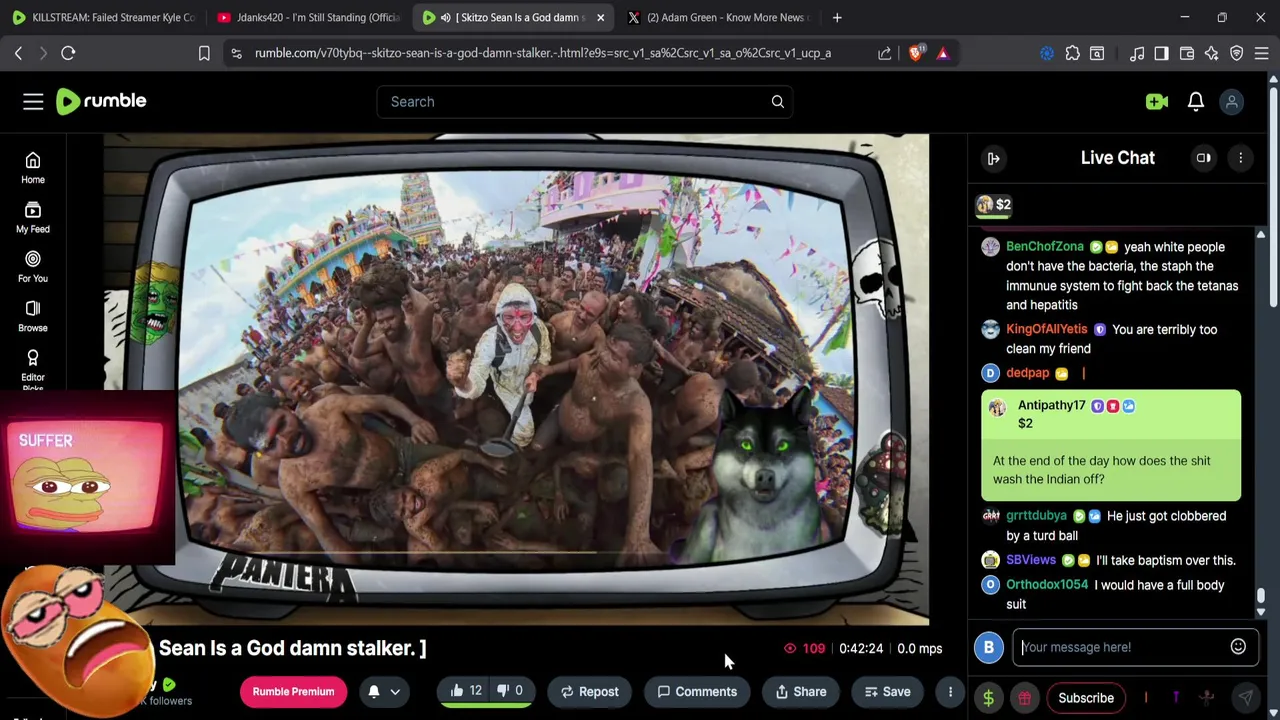1280x720 pixels.
Task: Click the gift subscription icon
Action: tap(1024, 698)
